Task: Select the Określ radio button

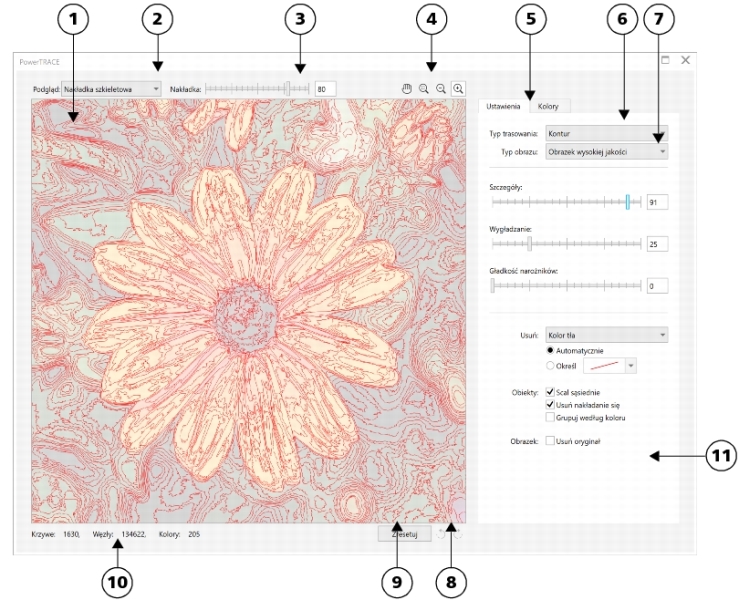Action: click(x=549, y=366)
